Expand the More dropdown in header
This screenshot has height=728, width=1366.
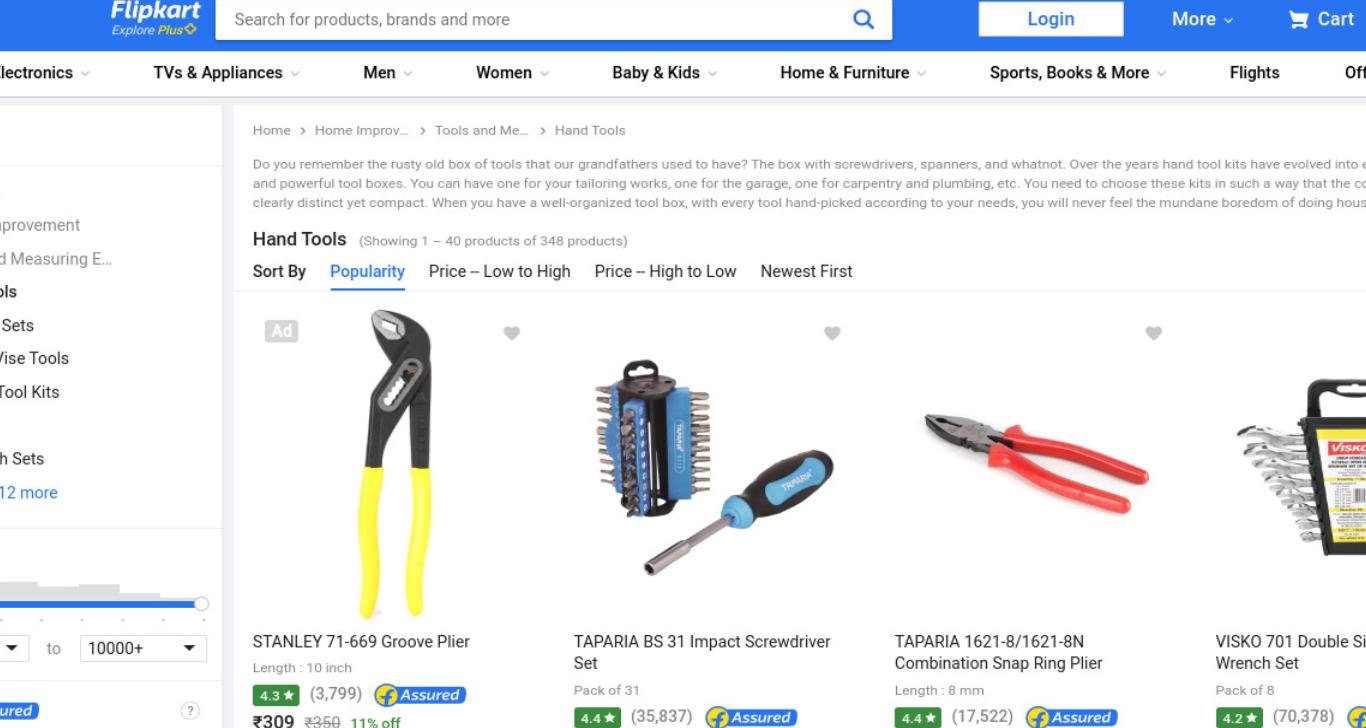point(1202,19)
